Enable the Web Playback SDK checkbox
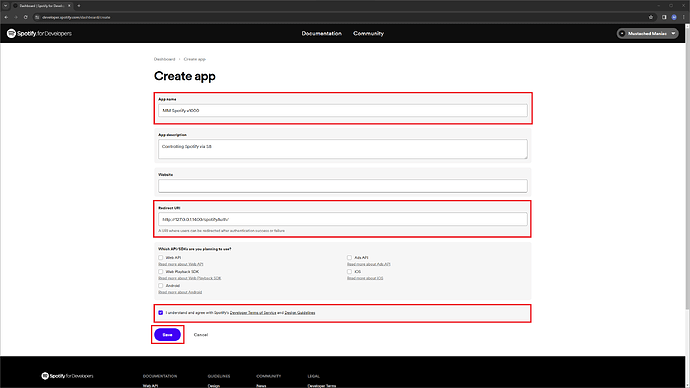The width and height of the screenshot is (690, 388). pyautogui.click(x=161, y=272)
